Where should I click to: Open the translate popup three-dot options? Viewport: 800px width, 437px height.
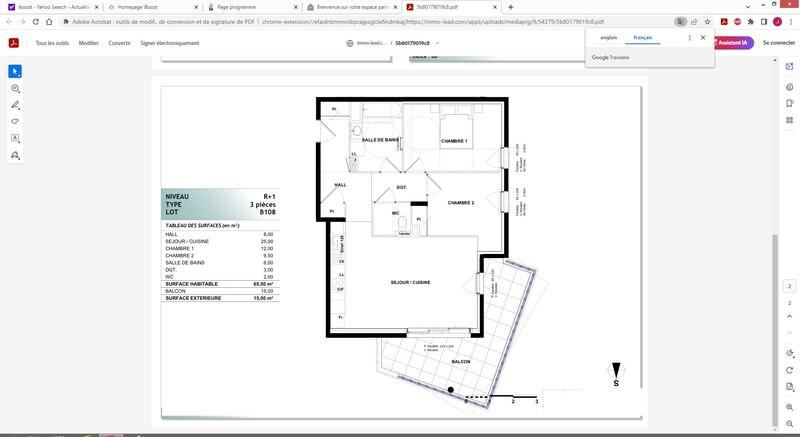coord(689,37)
